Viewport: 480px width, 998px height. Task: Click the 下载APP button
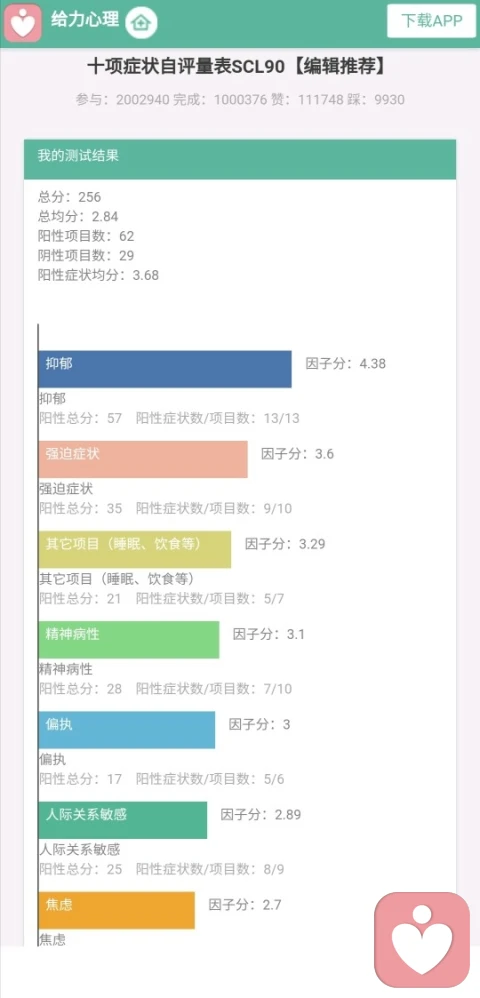click(x=432, y=20)
